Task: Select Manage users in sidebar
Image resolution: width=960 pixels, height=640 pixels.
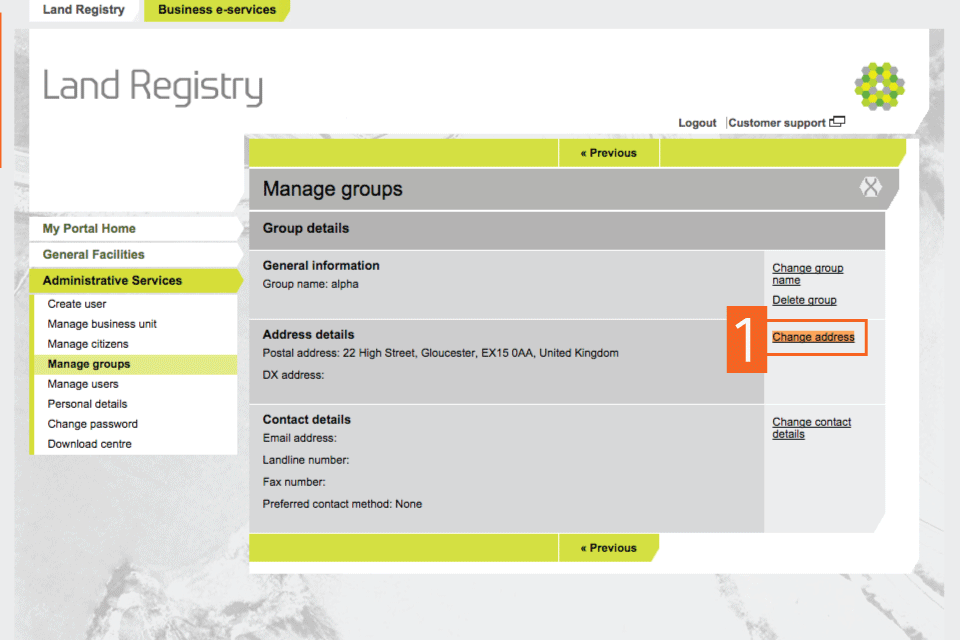Action: (83, 384)
